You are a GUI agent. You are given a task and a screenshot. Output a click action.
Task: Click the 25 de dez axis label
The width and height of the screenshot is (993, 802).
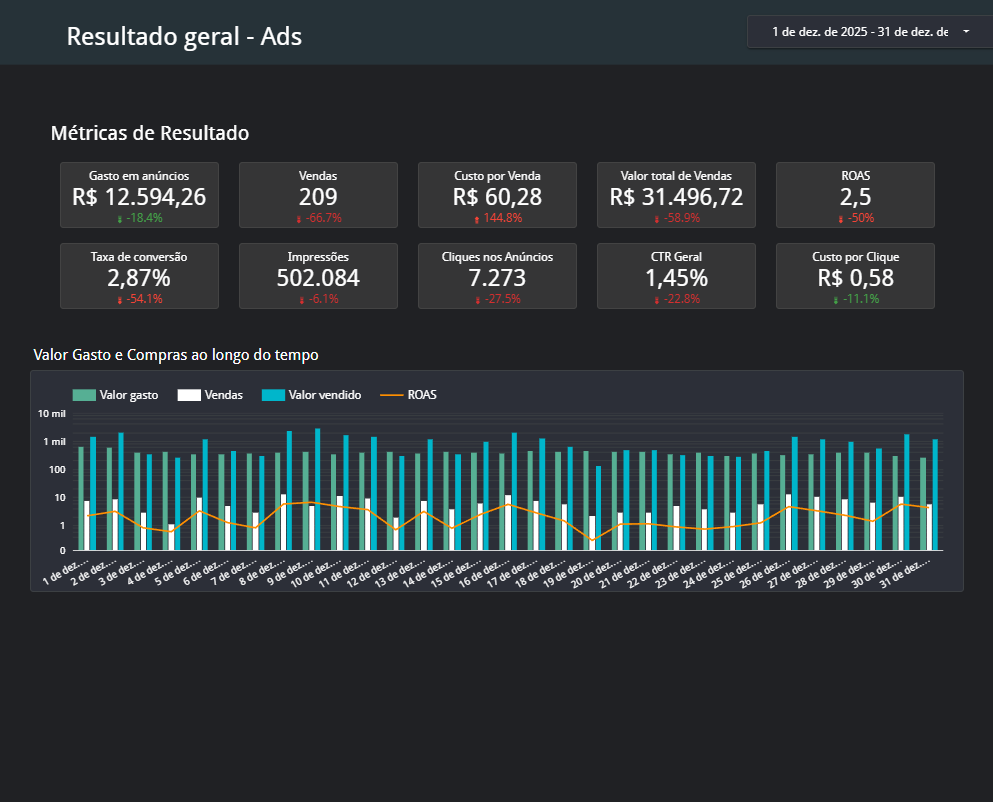735,573
